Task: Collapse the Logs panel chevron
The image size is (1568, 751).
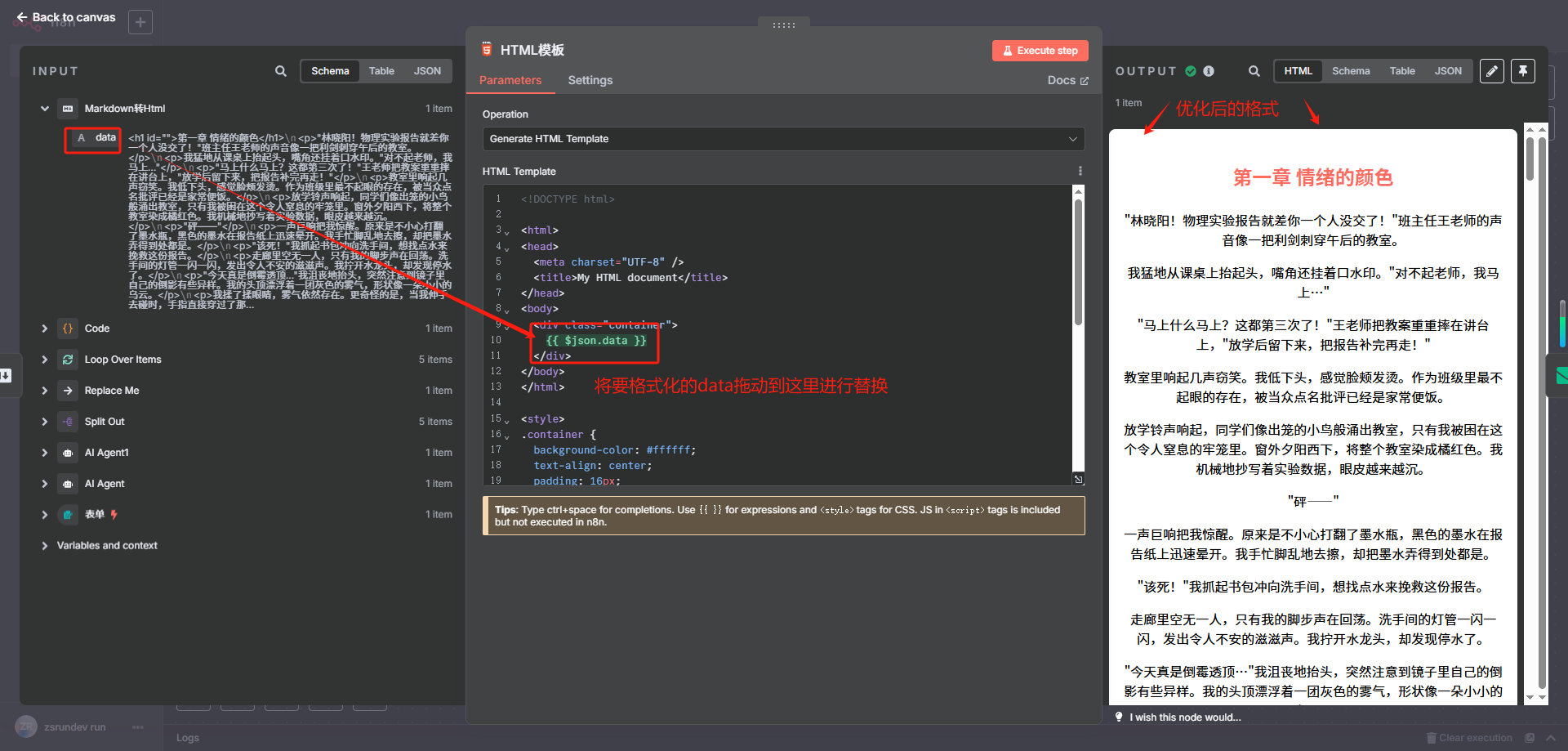Action: (x=1551, y=737)
